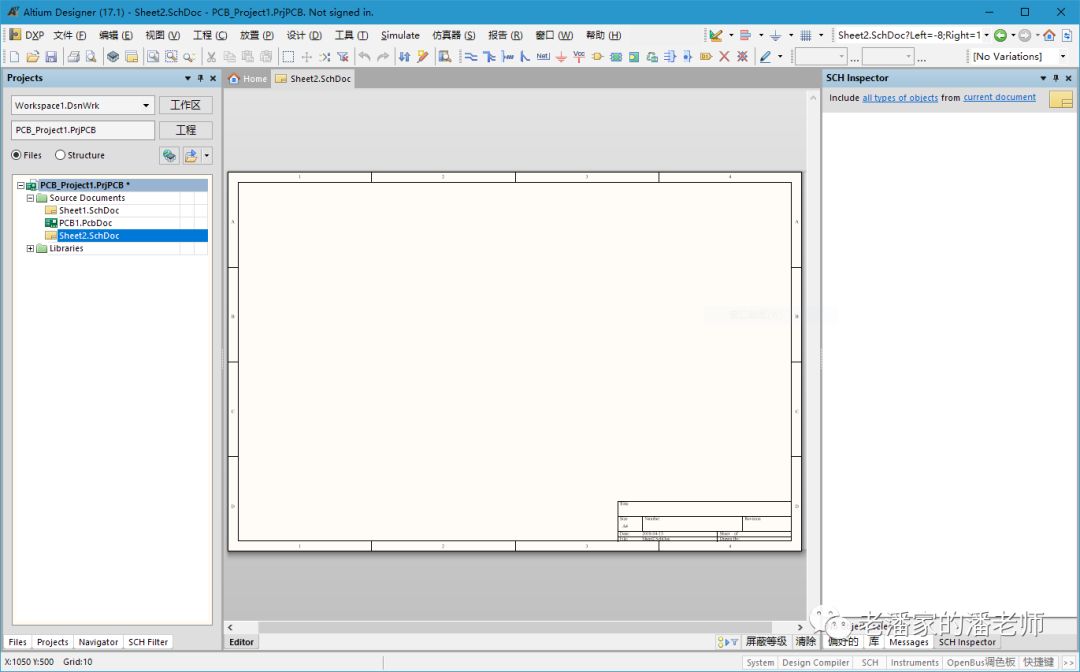This screenshot has height=672, width=1080.
Task: Click the 工作区 button
Action: pyautogui.click(x=185, y=105)
